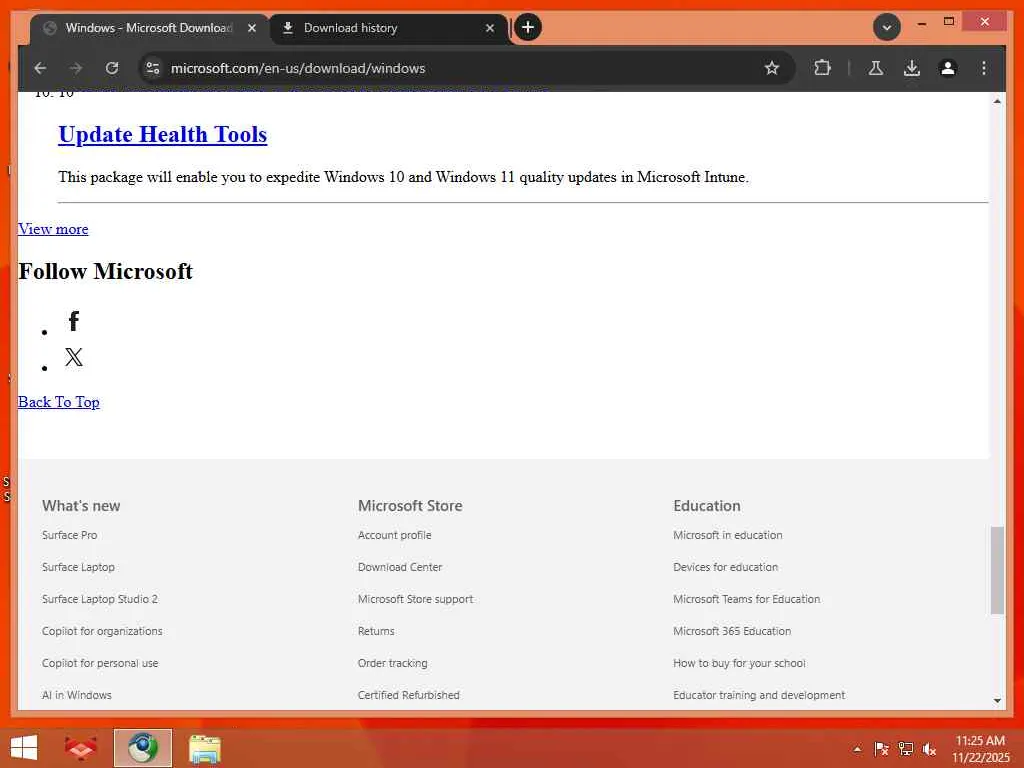Viewport: 1024px width, 768px height.
Task: Expand the tab search dropdown arrow
Action: [x=887, y=27]
